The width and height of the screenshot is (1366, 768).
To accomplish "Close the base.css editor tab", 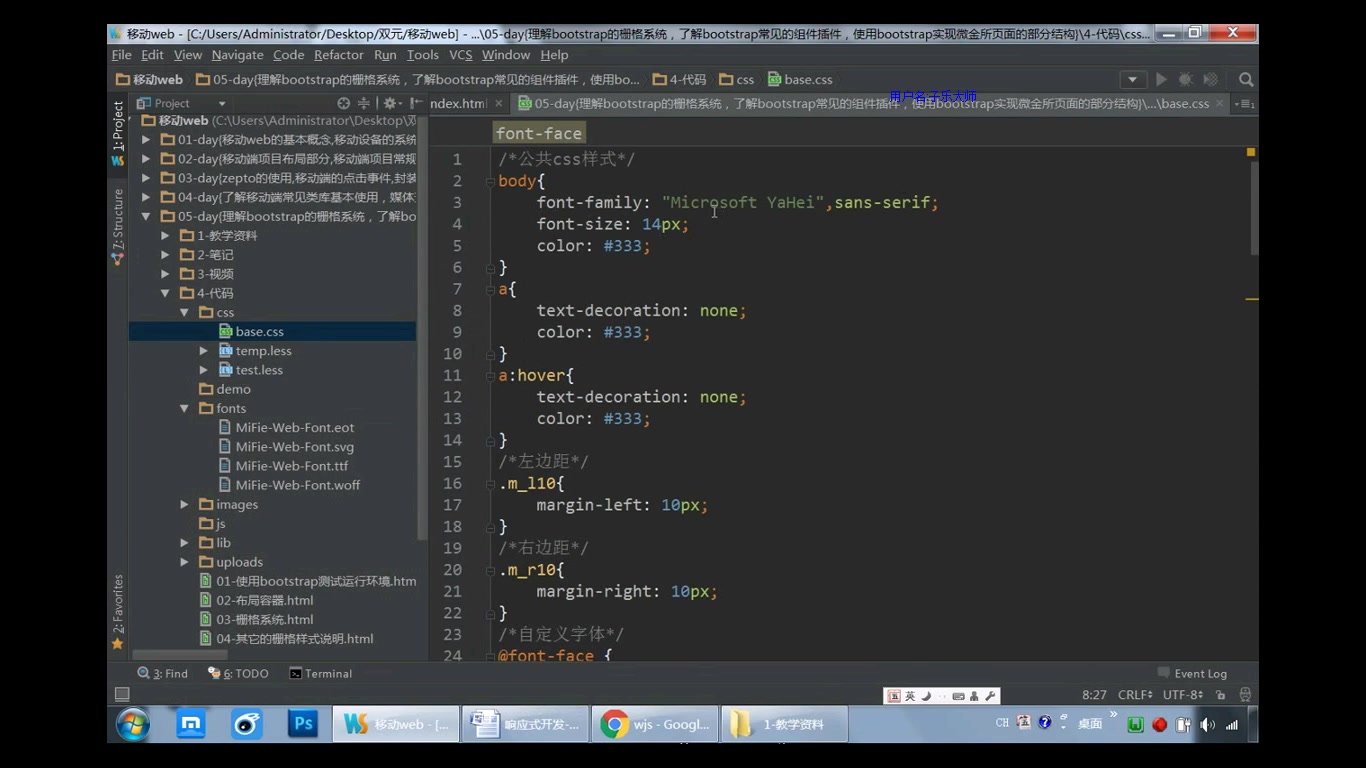I will click(1221, 104).
